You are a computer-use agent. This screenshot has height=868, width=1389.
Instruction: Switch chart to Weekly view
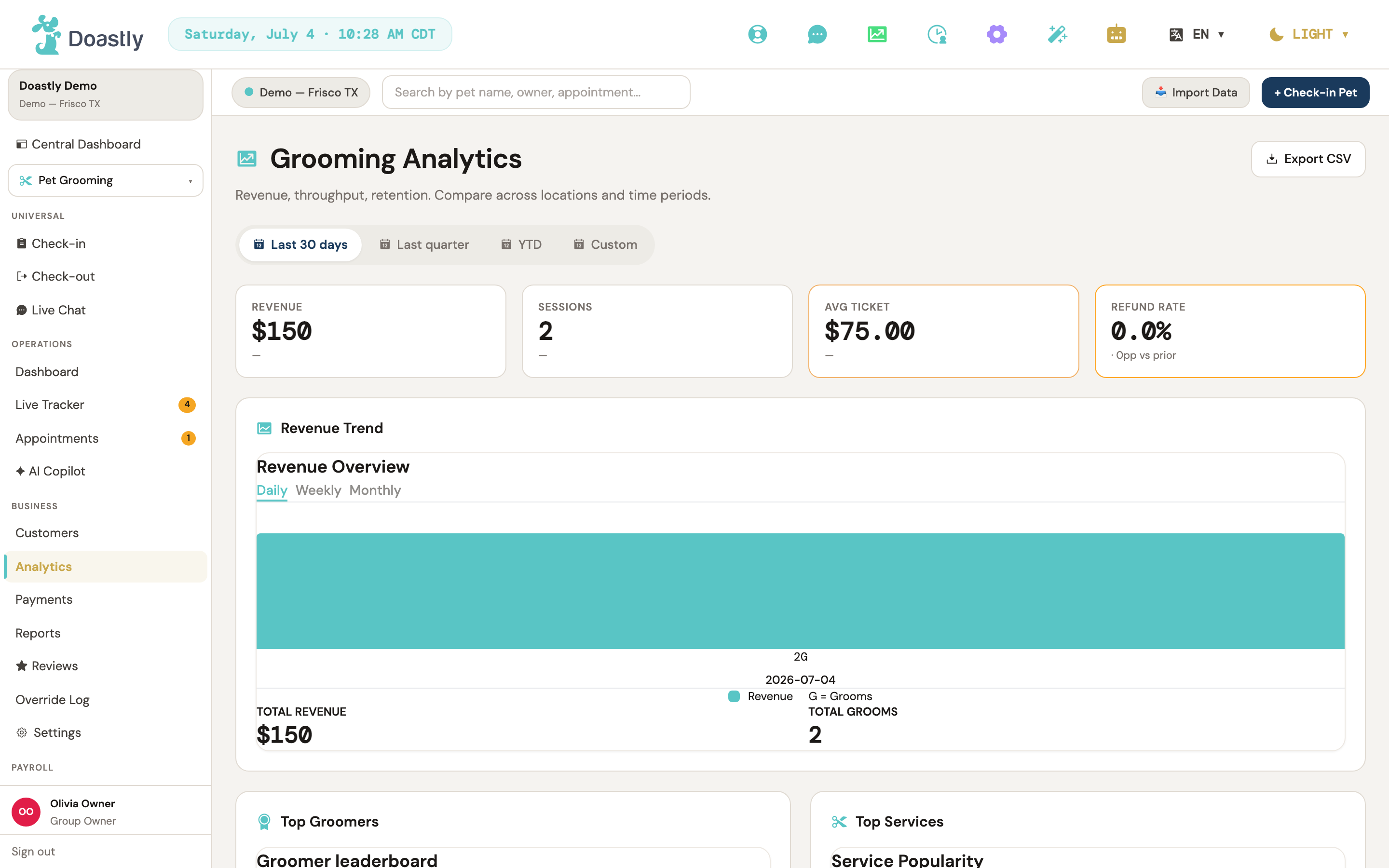[318, 490]
